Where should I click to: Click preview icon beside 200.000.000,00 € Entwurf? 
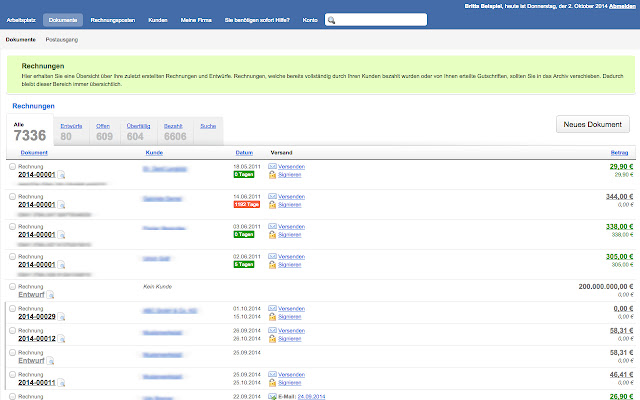click(50, 295)
